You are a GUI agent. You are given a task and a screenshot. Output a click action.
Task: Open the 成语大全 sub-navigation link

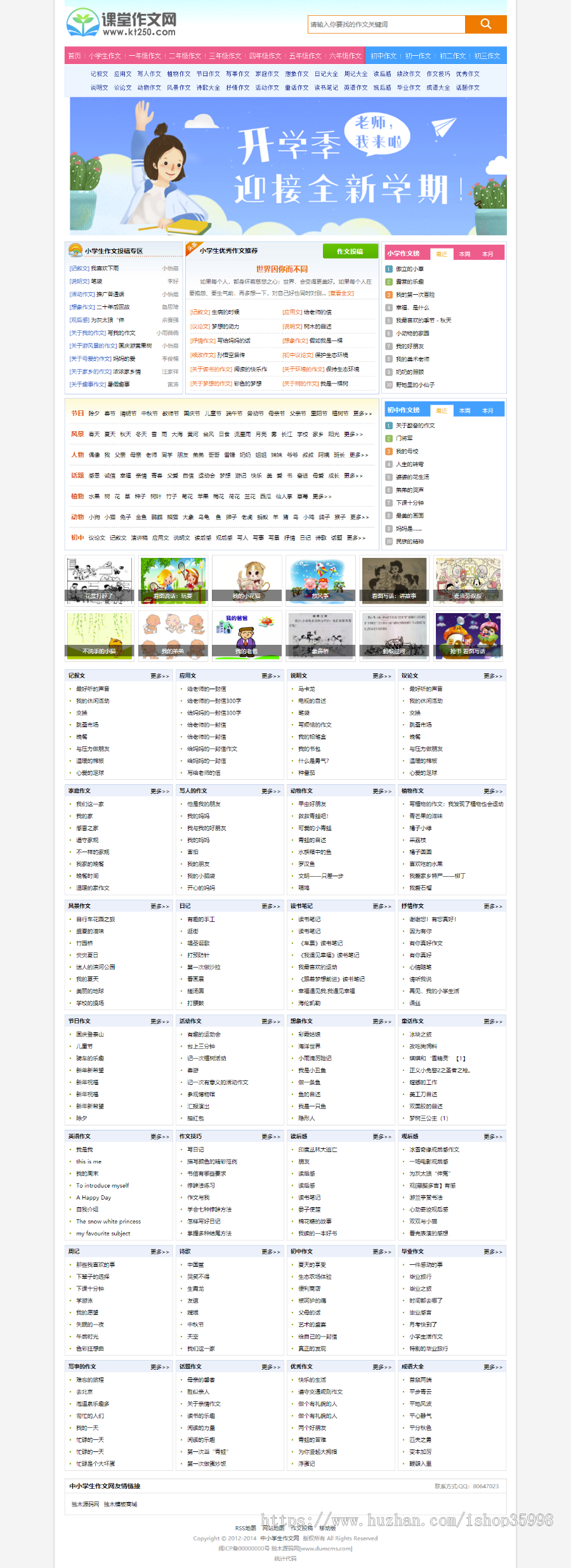(x=438, y=87)
